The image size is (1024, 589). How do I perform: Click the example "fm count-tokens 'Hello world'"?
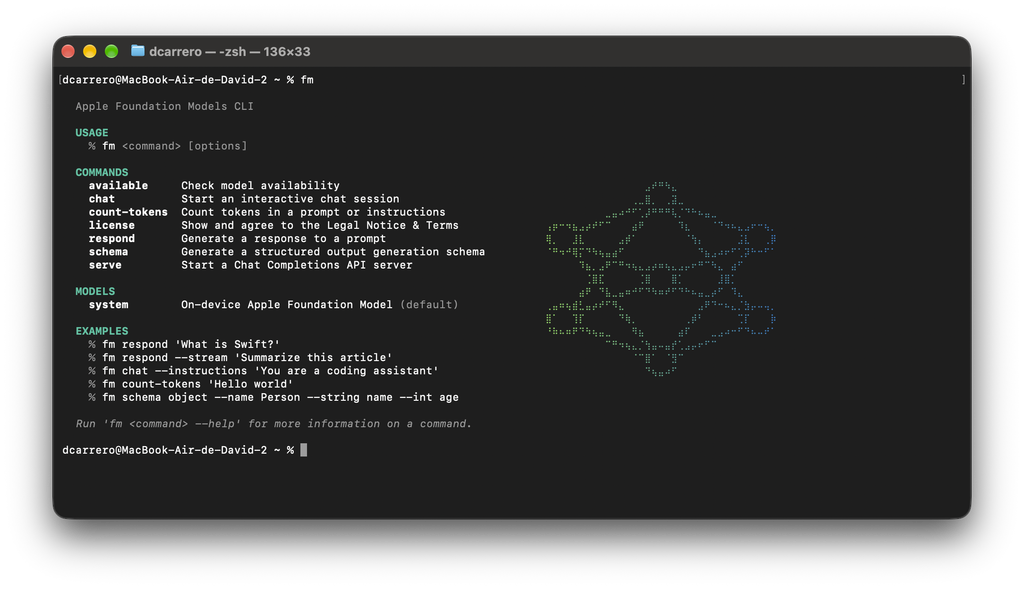coord(197,384)
